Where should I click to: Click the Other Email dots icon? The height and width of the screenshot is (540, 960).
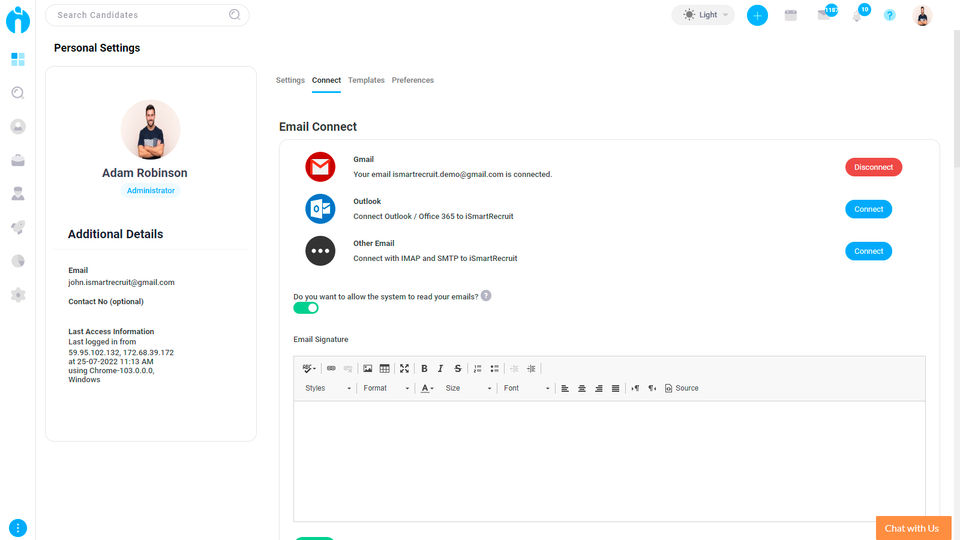pos(320,251)
